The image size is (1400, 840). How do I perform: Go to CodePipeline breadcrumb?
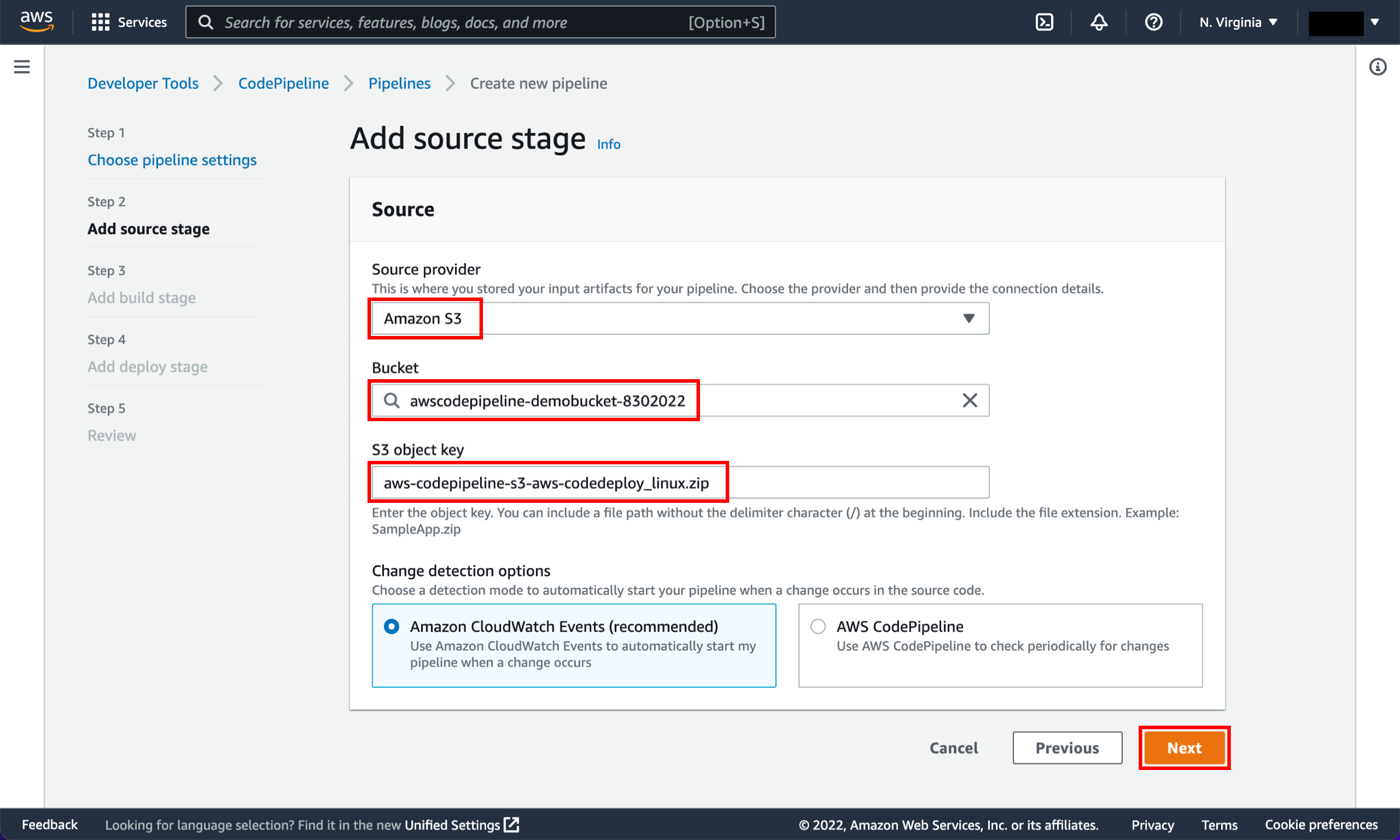tap(283, 83)
